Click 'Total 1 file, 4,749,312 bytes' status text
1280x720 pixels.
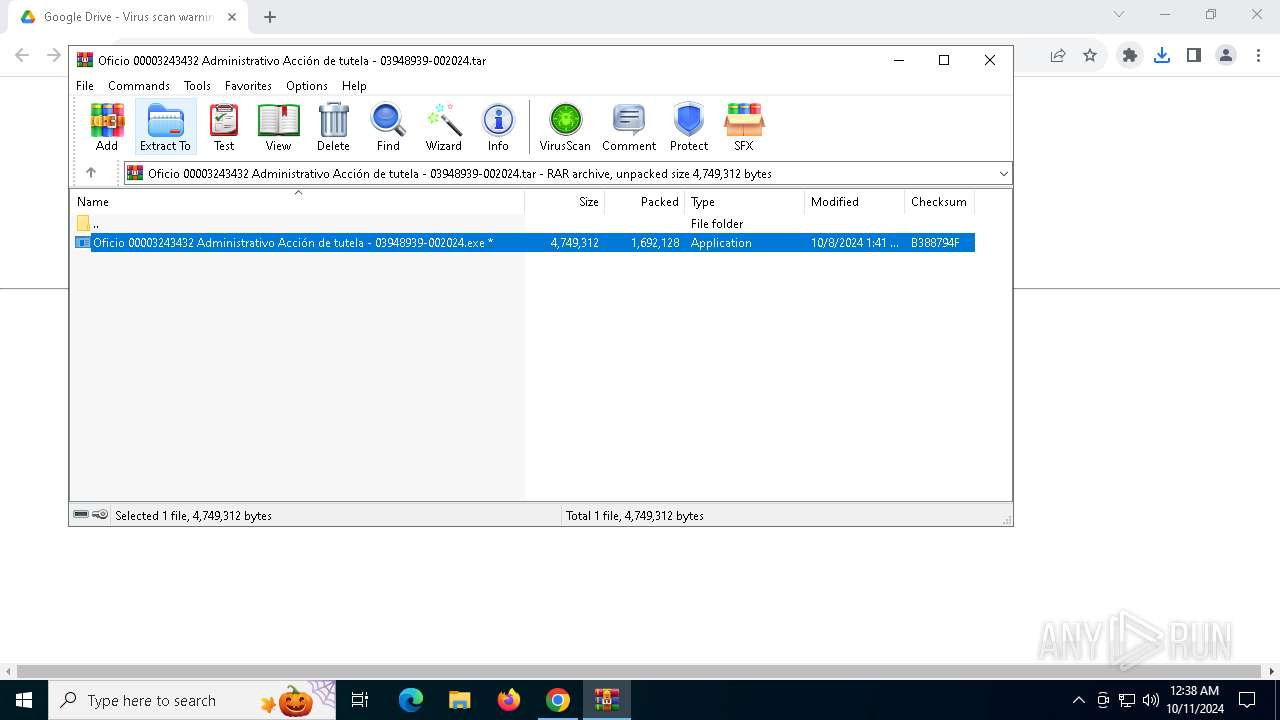(x=635, y=516)
